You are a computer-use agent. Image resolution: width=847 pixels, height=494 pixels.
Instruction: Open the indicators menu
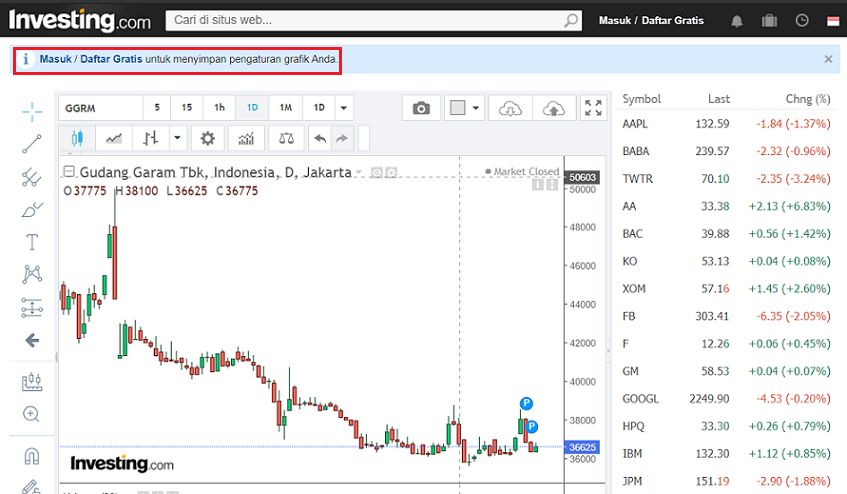click(x=246, y=139)
